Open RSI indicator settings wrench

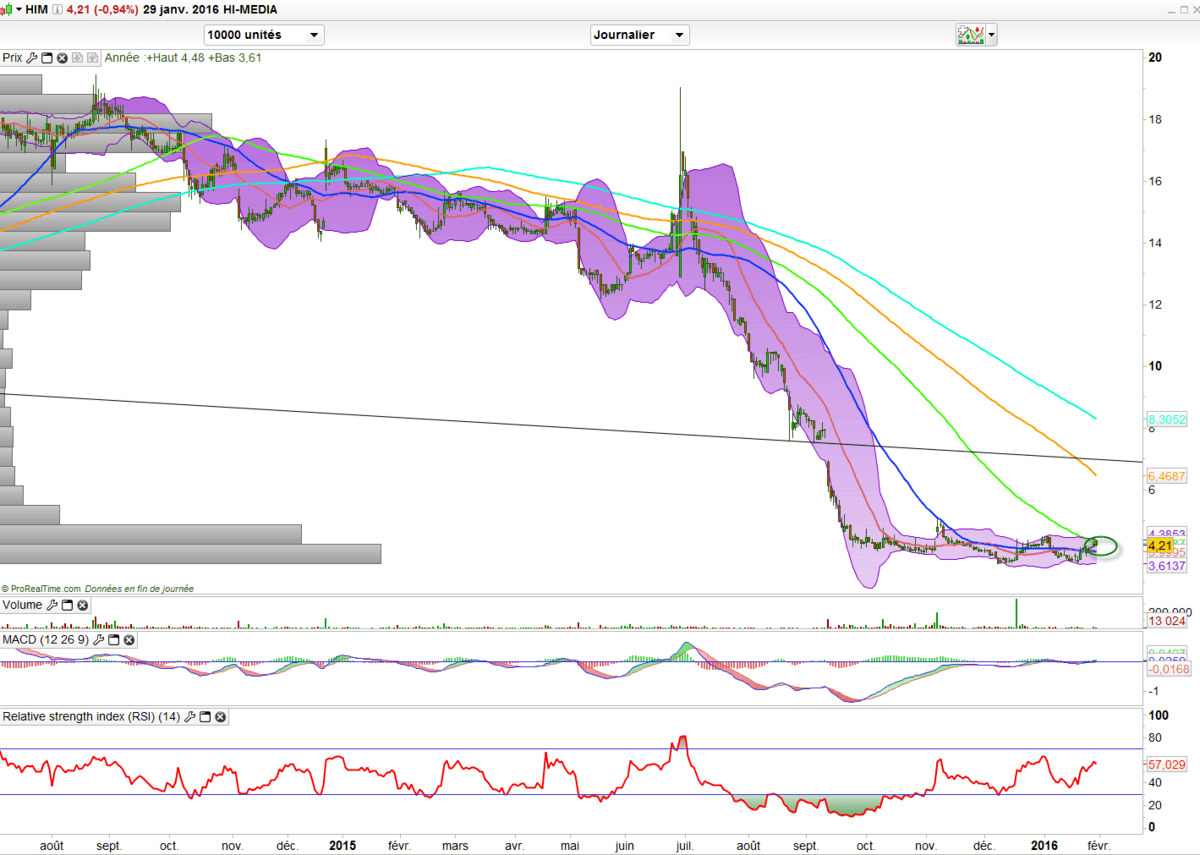[x=190, y=717]
